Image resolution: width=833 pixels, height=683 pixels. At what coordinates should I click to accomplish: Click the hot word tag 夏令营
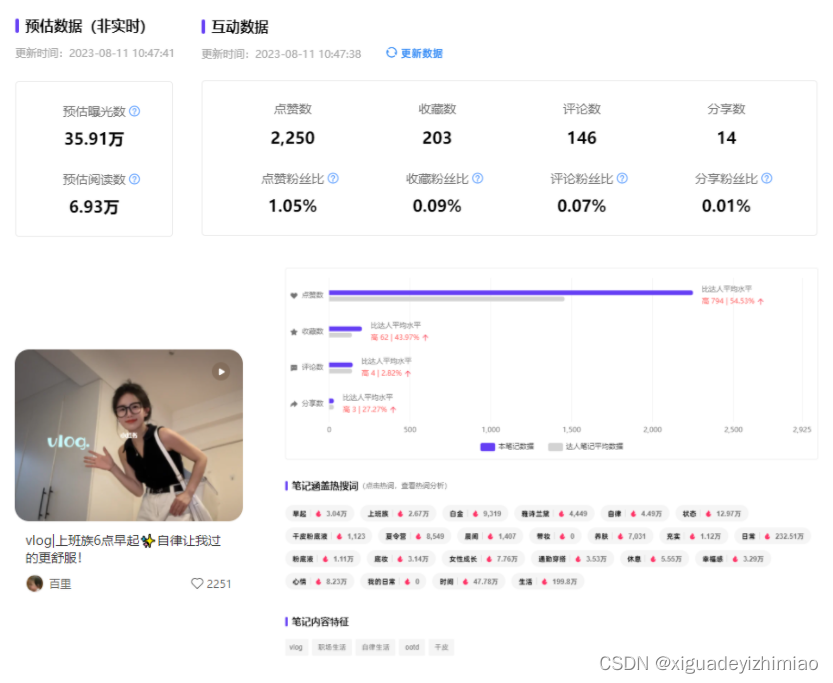(414, 536)
